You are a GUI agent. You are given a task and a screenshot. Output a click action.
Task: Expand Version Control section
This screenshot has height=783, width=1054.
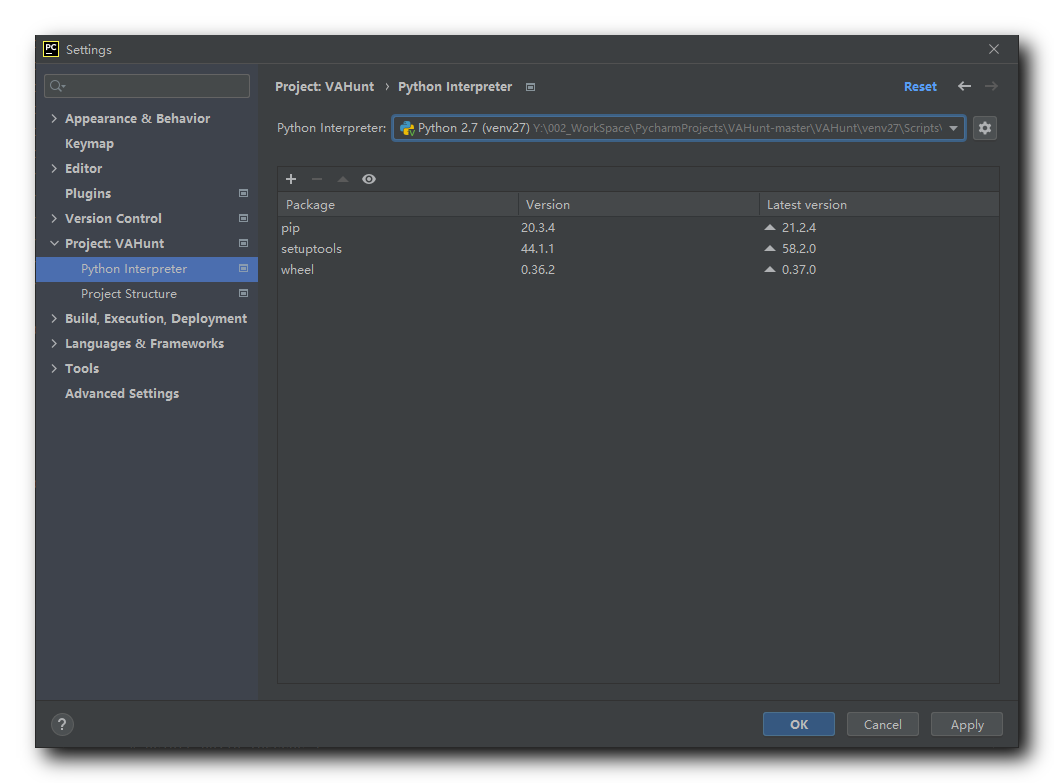click(54, 218)
